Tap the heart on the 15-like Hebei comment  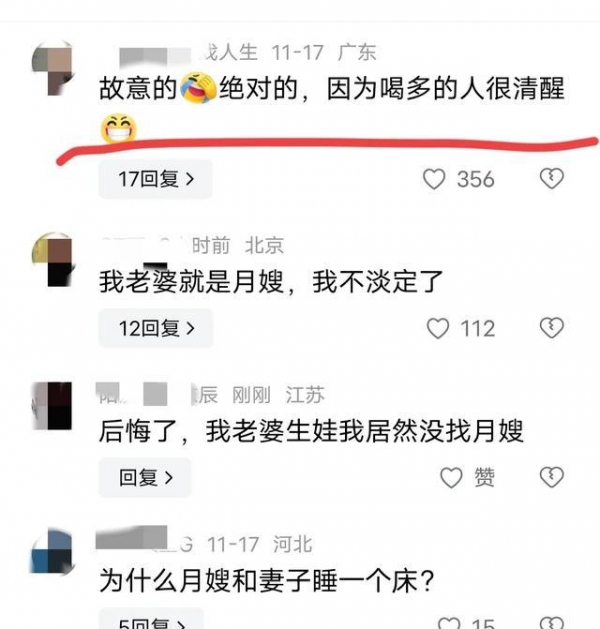[449, 623]
